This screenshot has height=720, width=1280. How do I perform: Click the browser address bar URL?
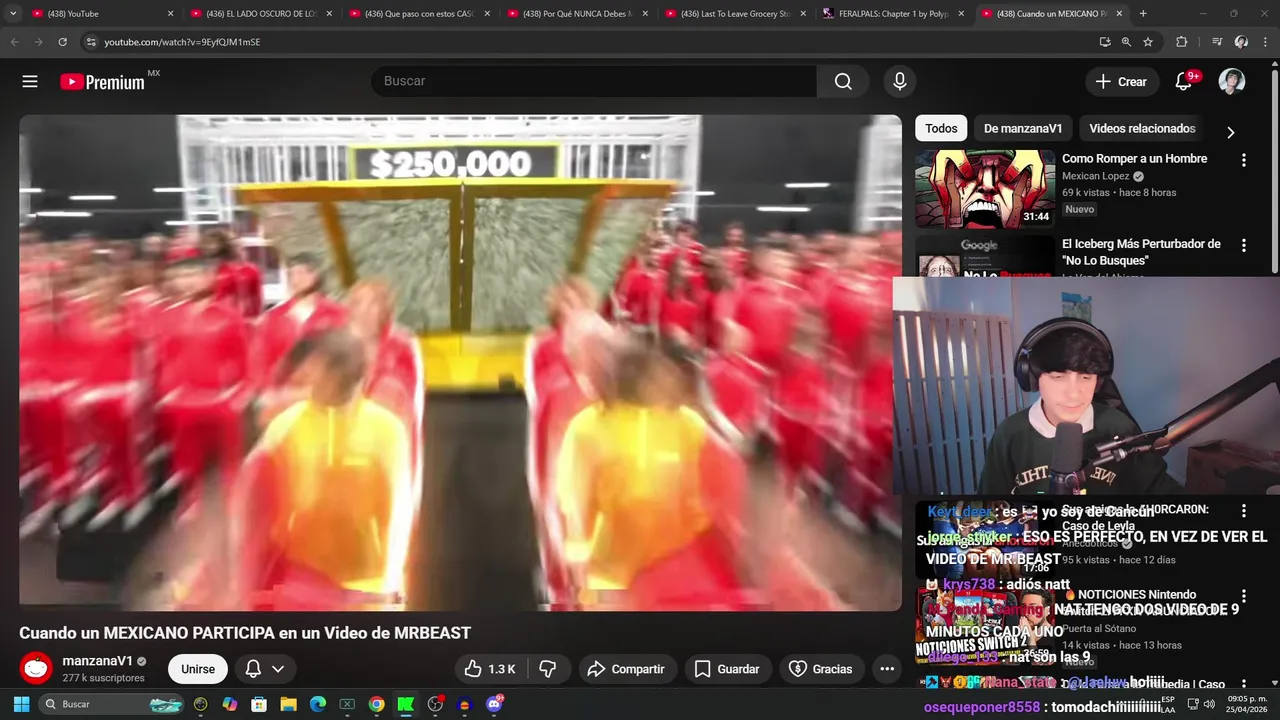[182, 42]
